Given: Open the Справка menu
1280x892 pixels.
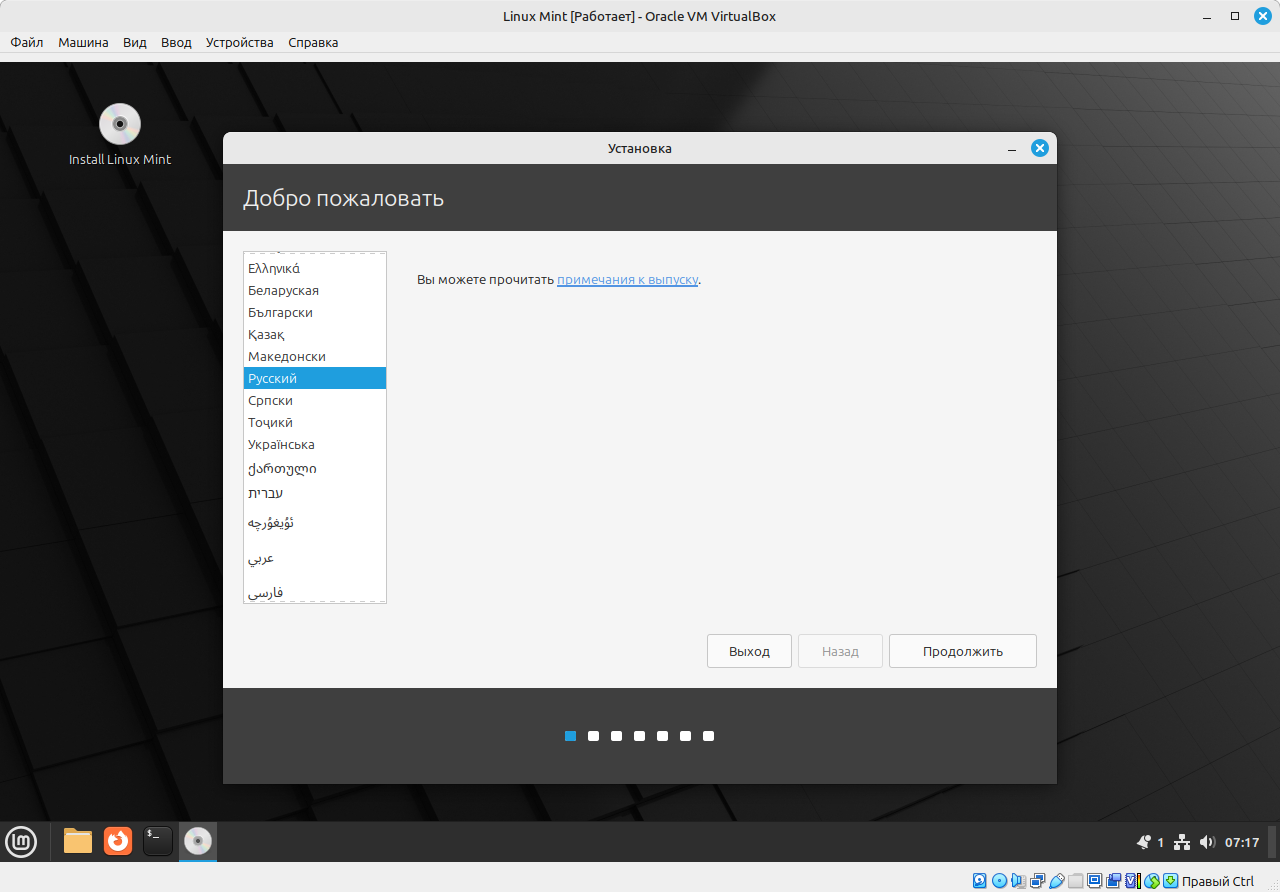Looking at the screenshot, I should tap(313, 42).
